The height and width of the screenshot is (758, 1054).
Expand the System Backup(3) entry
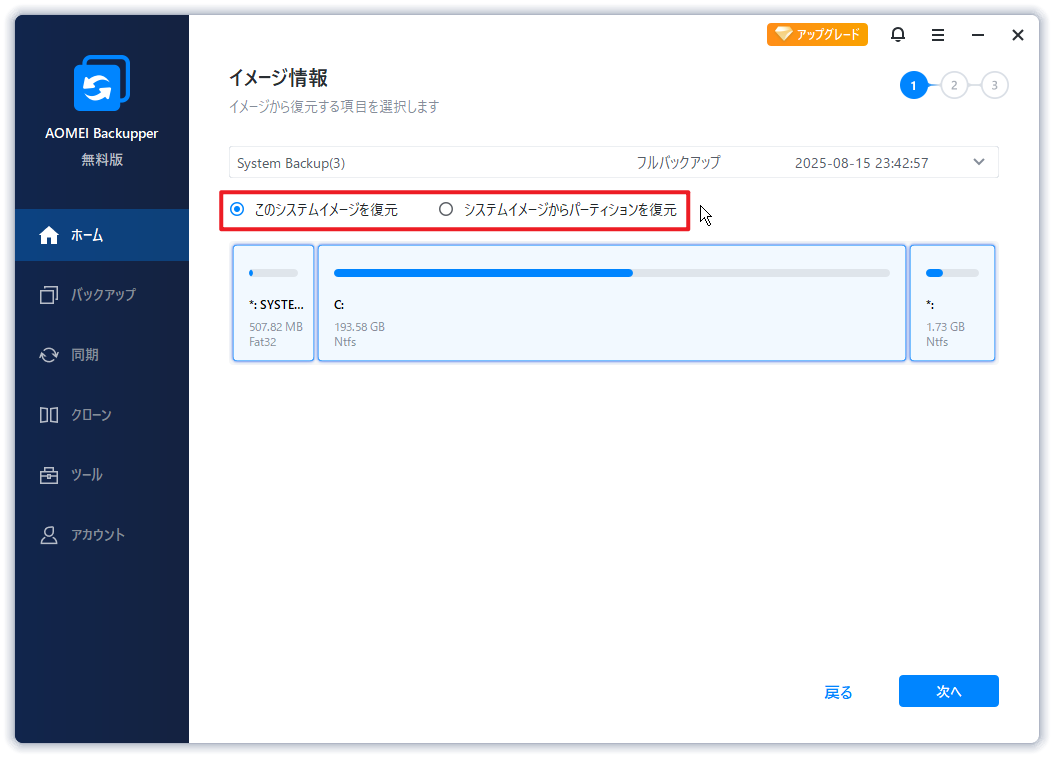pos(978,161)
